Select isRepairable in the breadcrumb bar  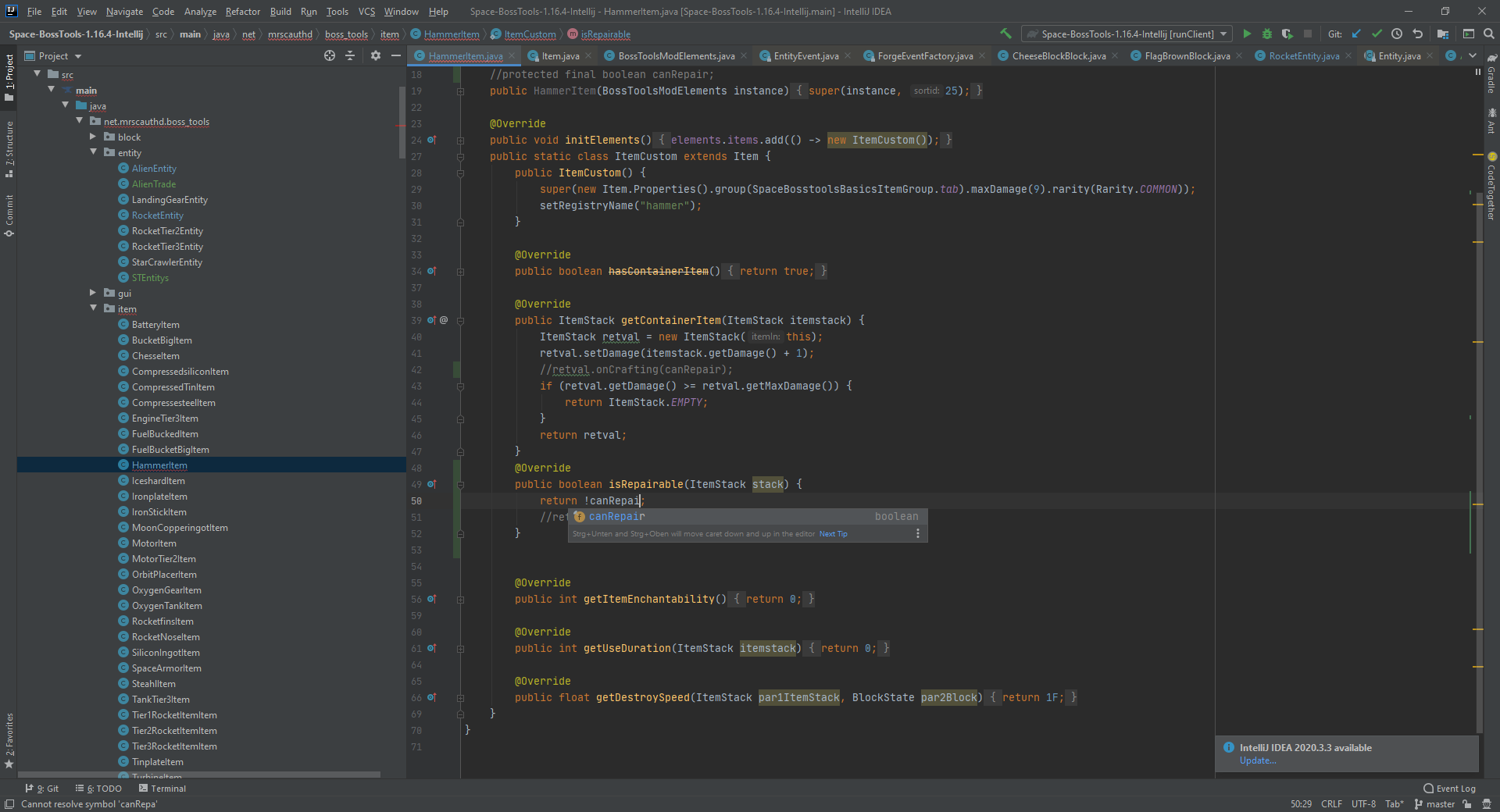tap(605, 34)
